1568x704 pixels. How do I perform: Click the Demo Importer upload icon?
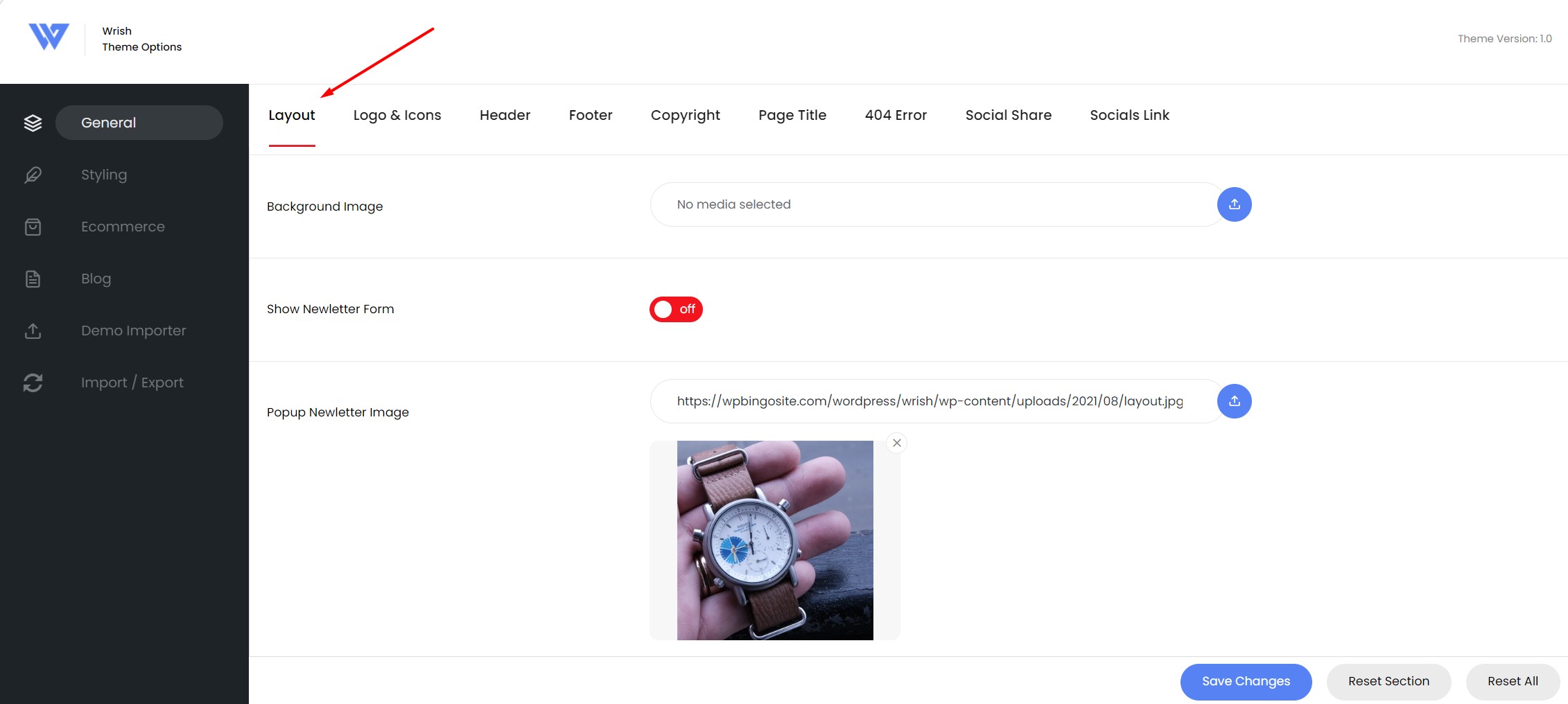(33, 331)
